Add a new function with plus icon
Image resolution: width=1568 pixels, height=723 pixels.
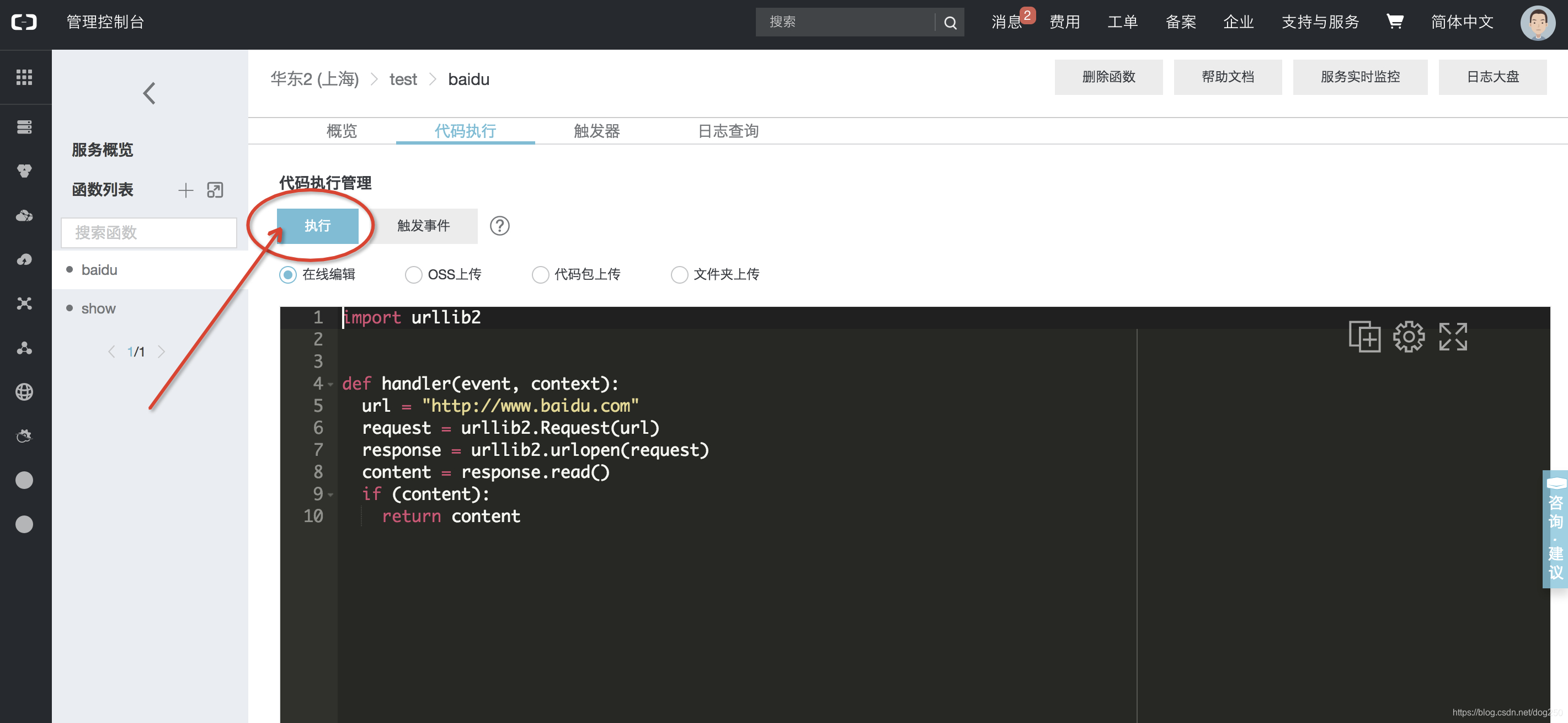(185, 190)
